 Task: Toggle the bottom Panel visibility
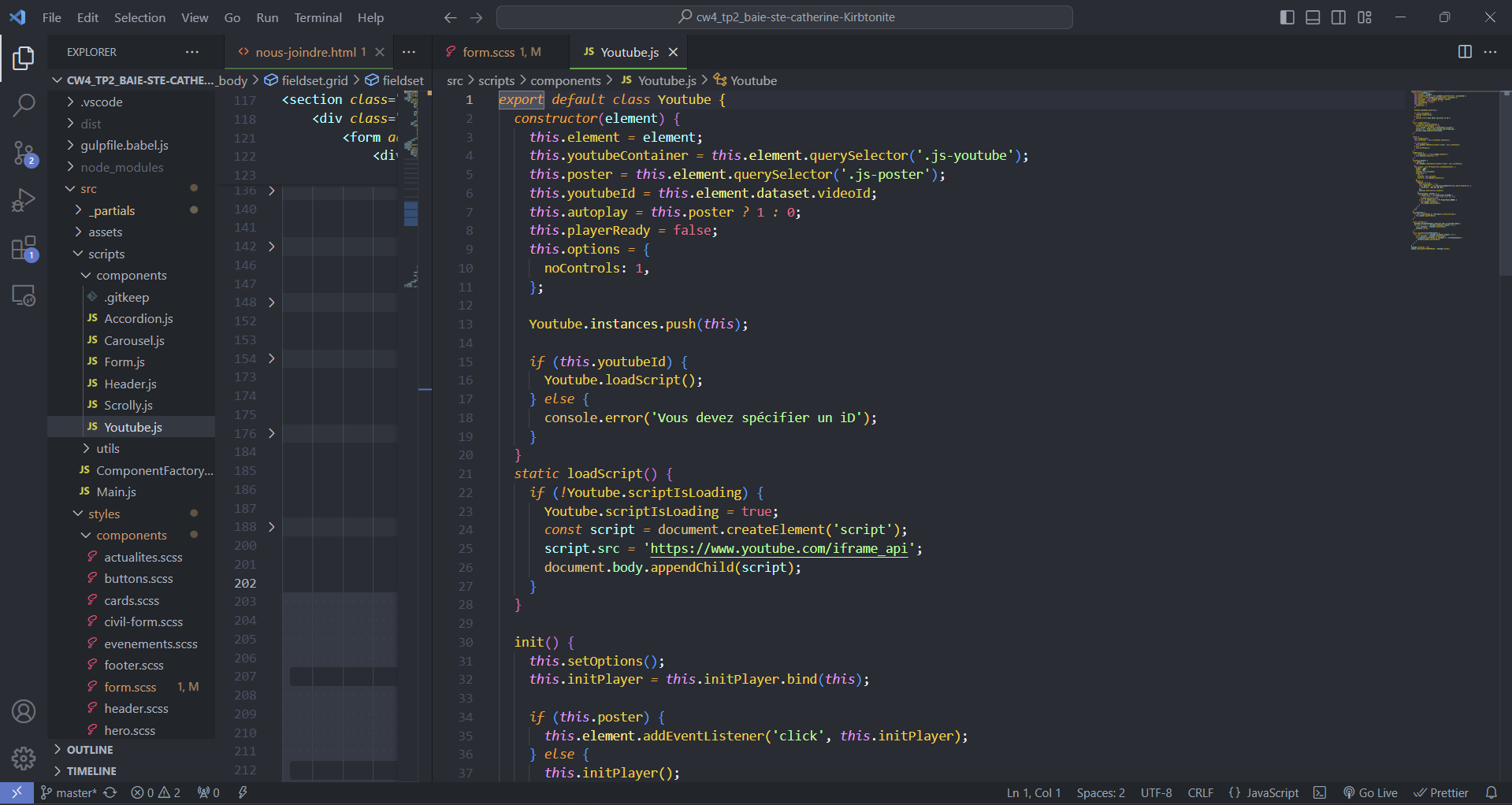pos(1313,17)
